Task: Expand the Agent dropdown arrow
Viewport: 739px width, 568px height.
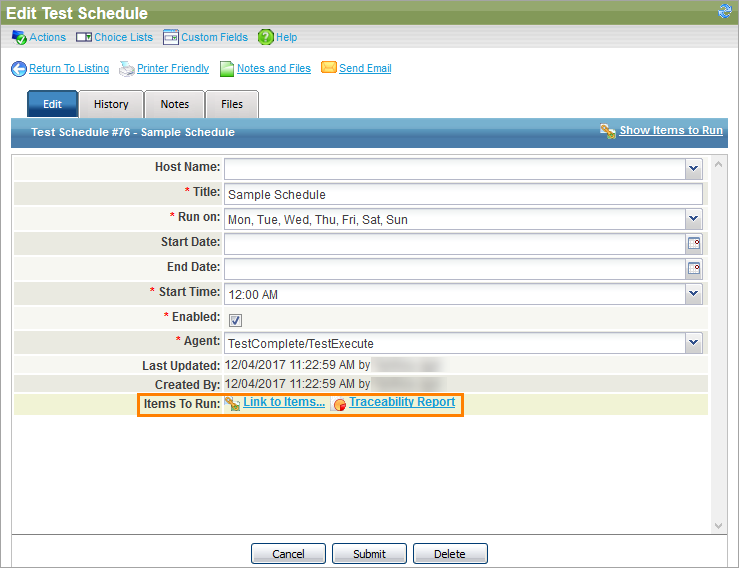Action: 693,343
